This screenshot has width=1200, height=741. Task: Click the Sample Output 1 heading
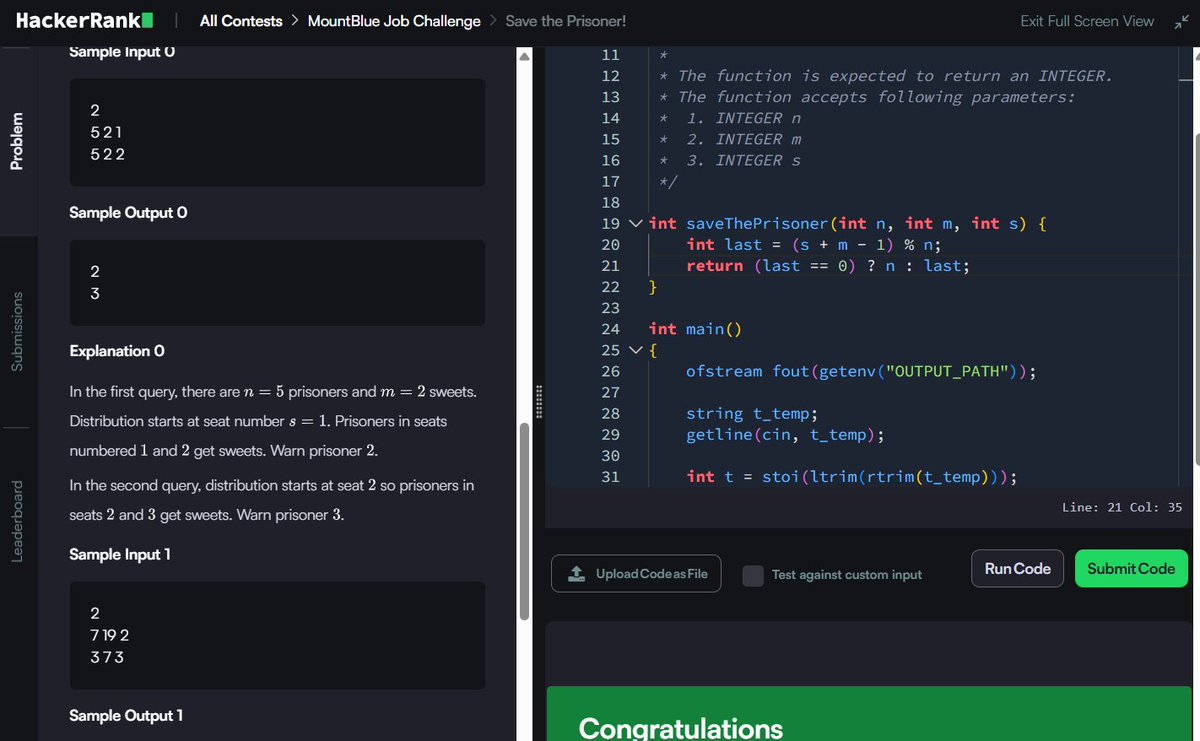126,715
